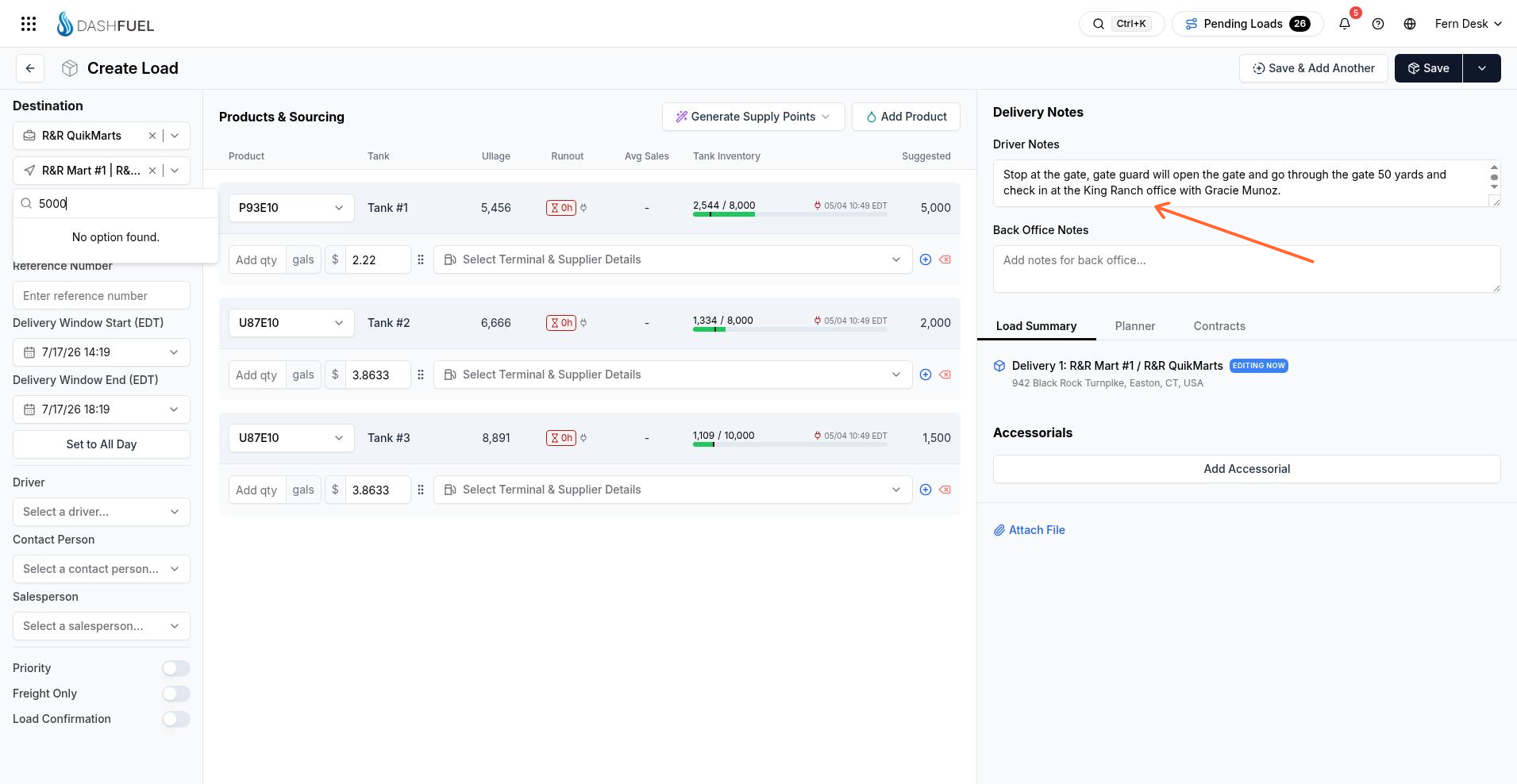Viewport: 1517px width, 784px height.
Task: Switch to the Planner tab
Action: [1134, 326]
